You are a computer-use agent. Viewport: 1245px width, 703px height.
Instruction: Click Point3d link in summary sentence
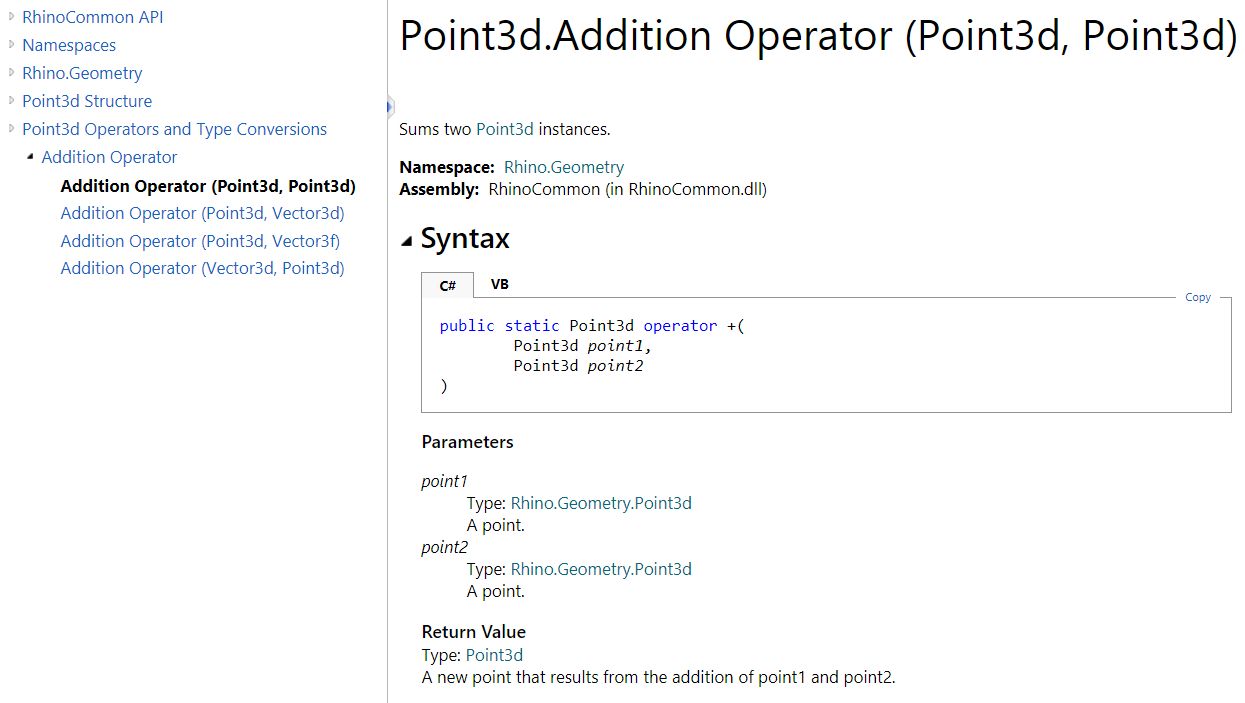[504, 129]
